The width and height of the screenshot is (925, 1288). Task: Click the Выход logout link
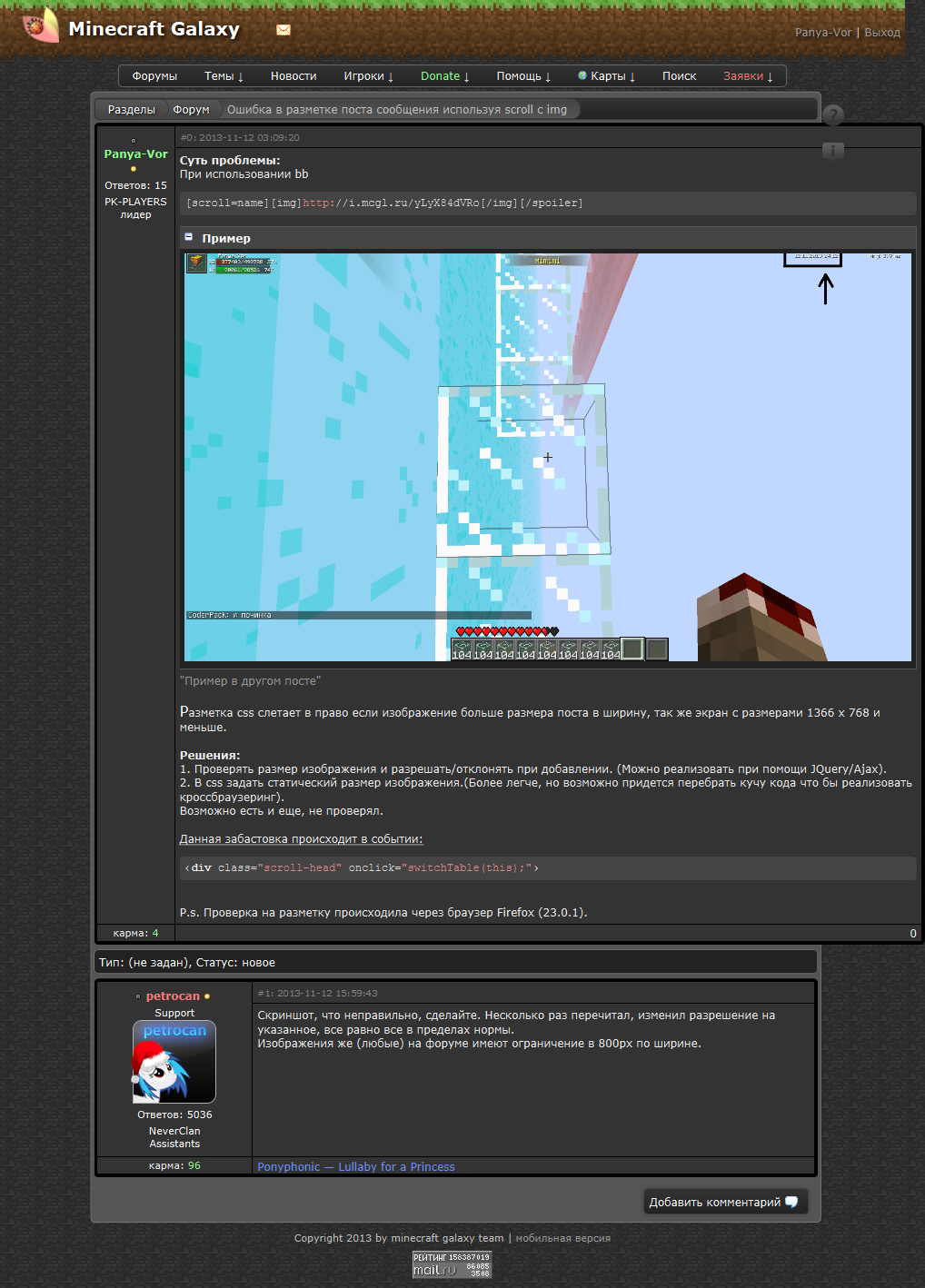tap(882, 32)
